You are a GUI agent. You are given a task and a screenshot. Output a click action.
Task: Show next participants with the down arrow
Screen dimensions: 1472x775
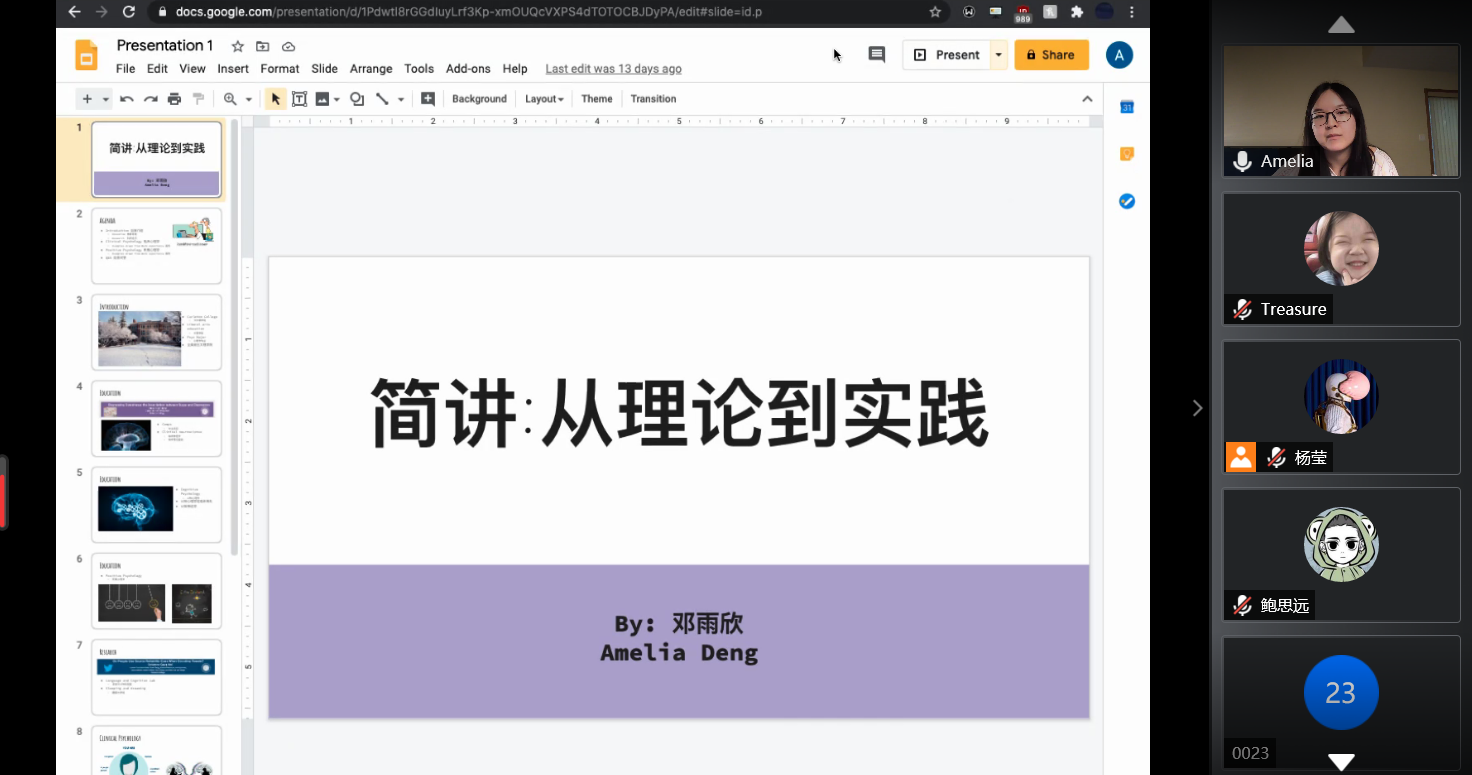1341,762
